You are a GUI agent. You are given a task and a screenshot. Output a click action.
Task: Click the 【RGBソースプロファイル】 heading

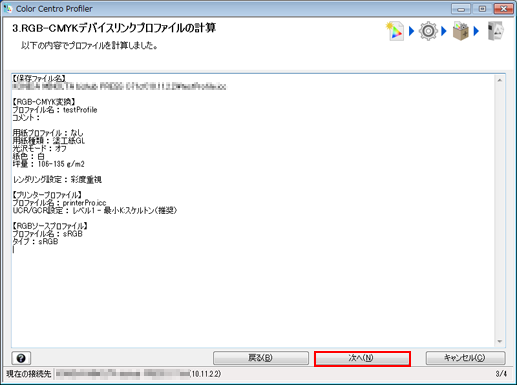50,226
